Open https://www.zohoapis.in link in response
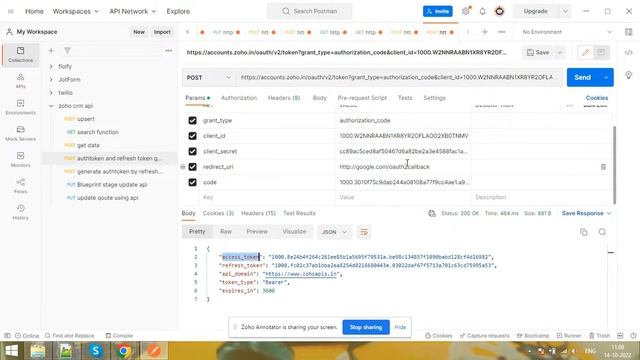This screenshot has height=360, width=640. point(301,274)
